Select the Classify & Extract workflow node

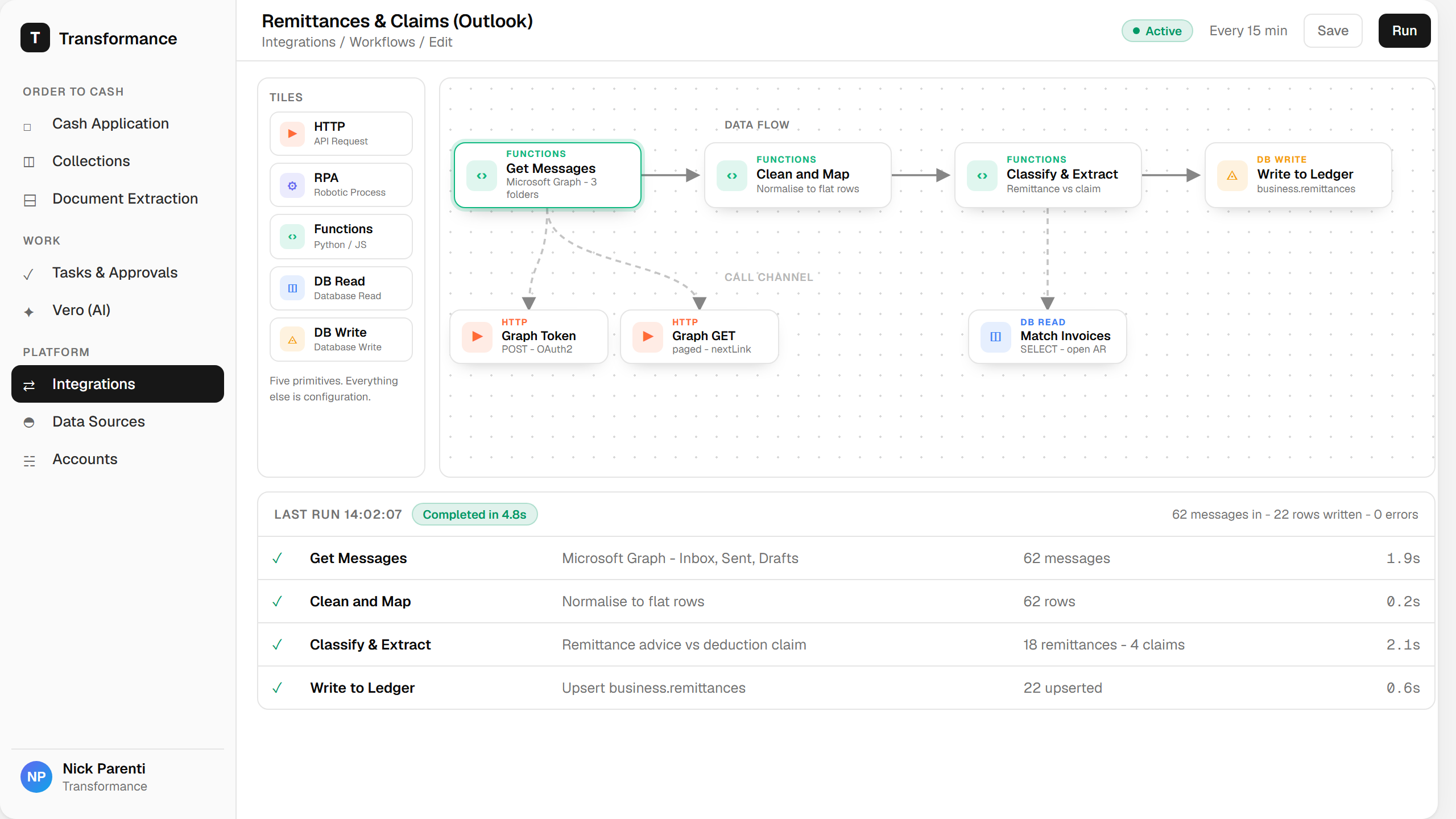coord(1048,175)
